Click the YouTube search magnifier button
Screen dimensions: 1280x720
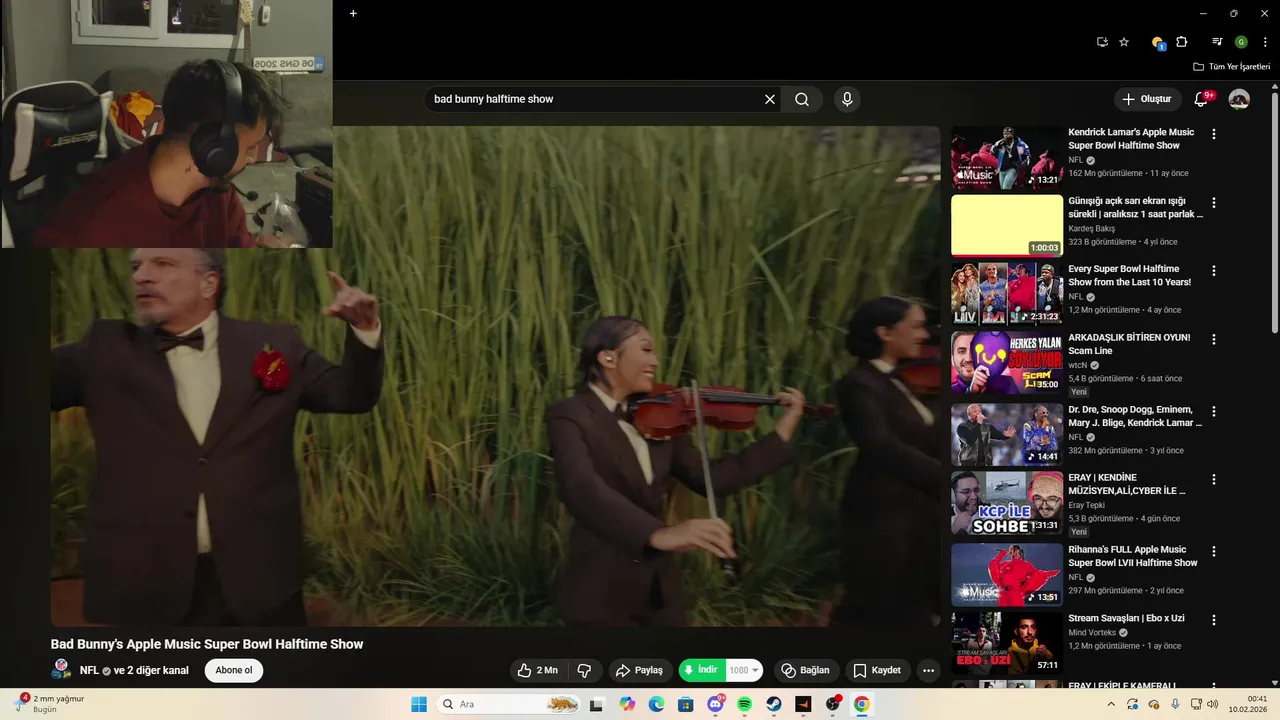(x=802, y=99)
